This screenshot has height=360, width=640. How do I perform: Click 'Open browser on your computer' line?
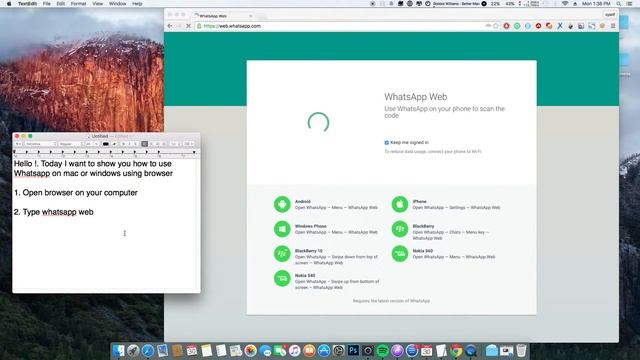coord(76,193)
